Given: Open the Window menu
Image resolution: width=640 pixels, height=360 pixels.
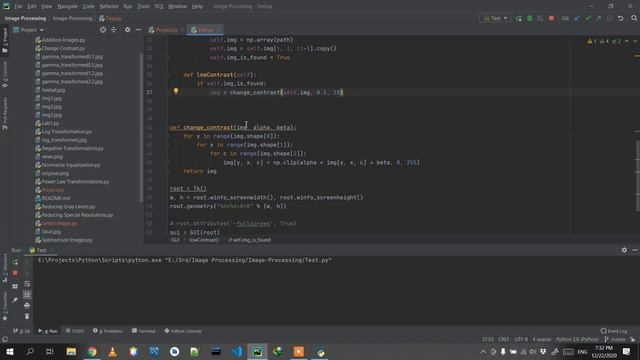Looking at the screenshot, I should (x=178, y=7).
